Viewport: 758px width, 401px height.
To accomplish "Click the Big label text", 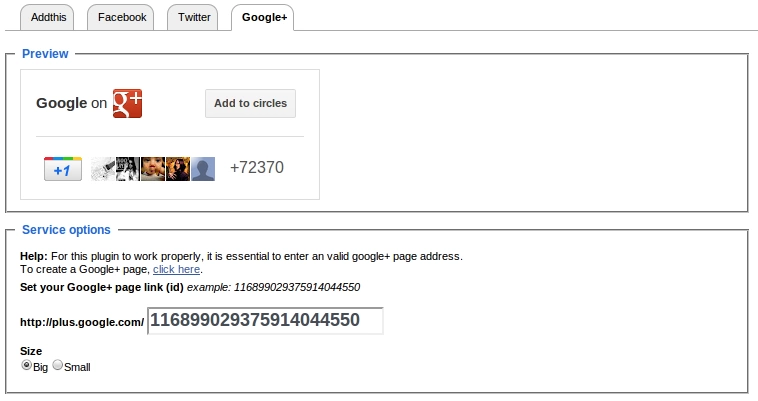I will [41, 367].
